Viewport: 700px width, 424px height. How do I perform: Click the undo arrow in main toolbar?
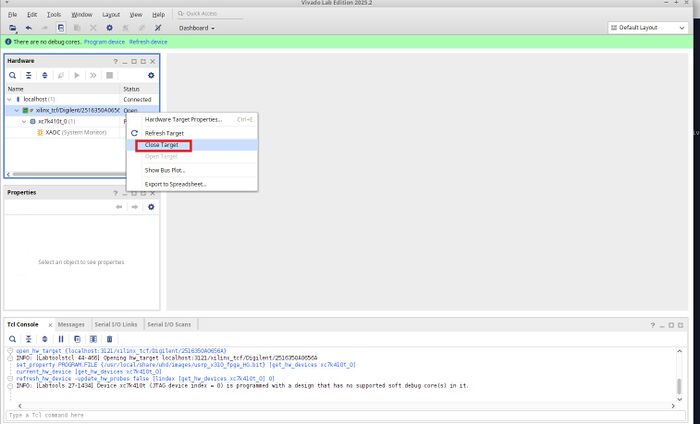tap(29, 28)
